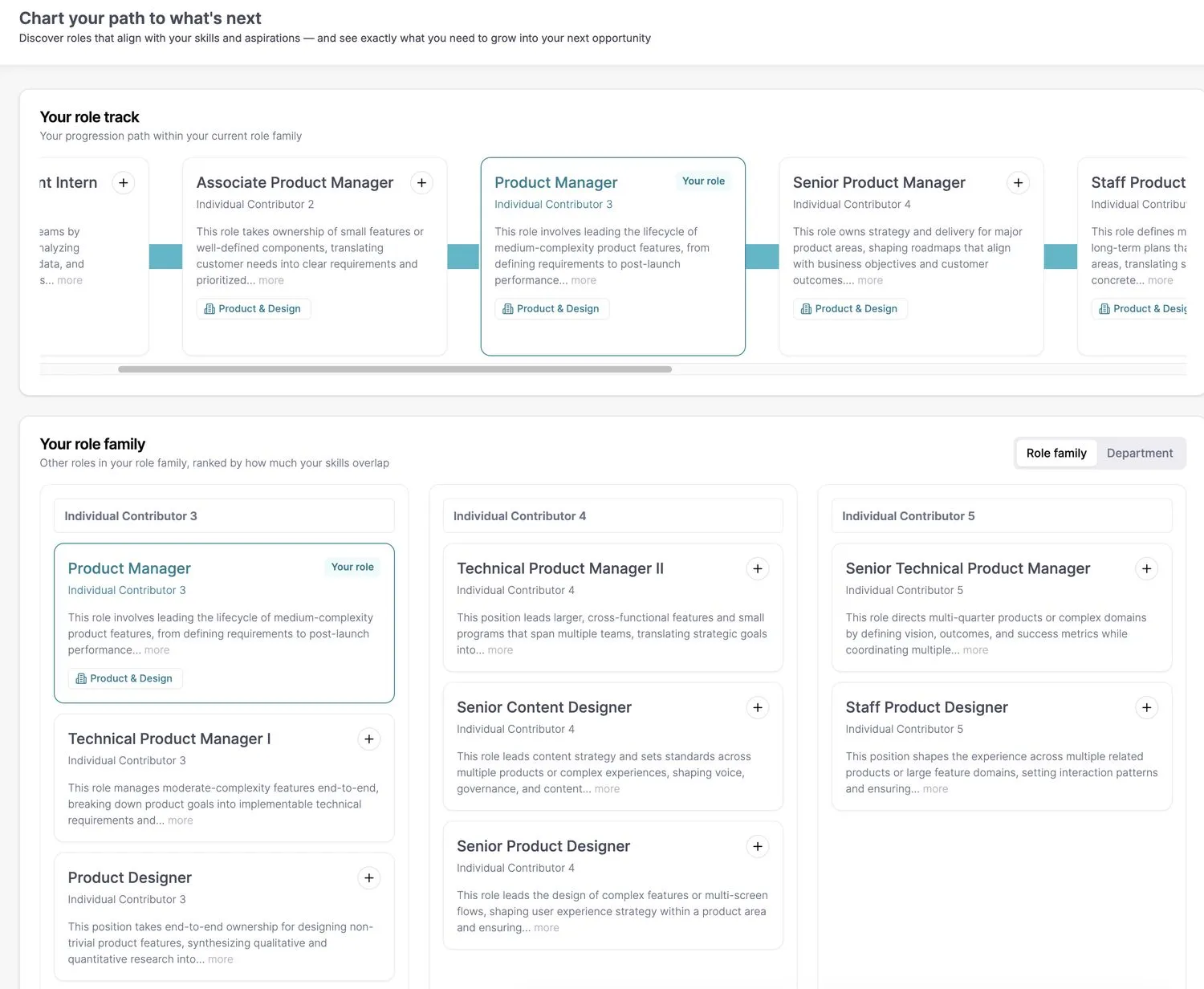This screenshot has width=1204, height=989.
Task: Expand 'more' on Technical Product Manager II description
Action: [500, 651]
